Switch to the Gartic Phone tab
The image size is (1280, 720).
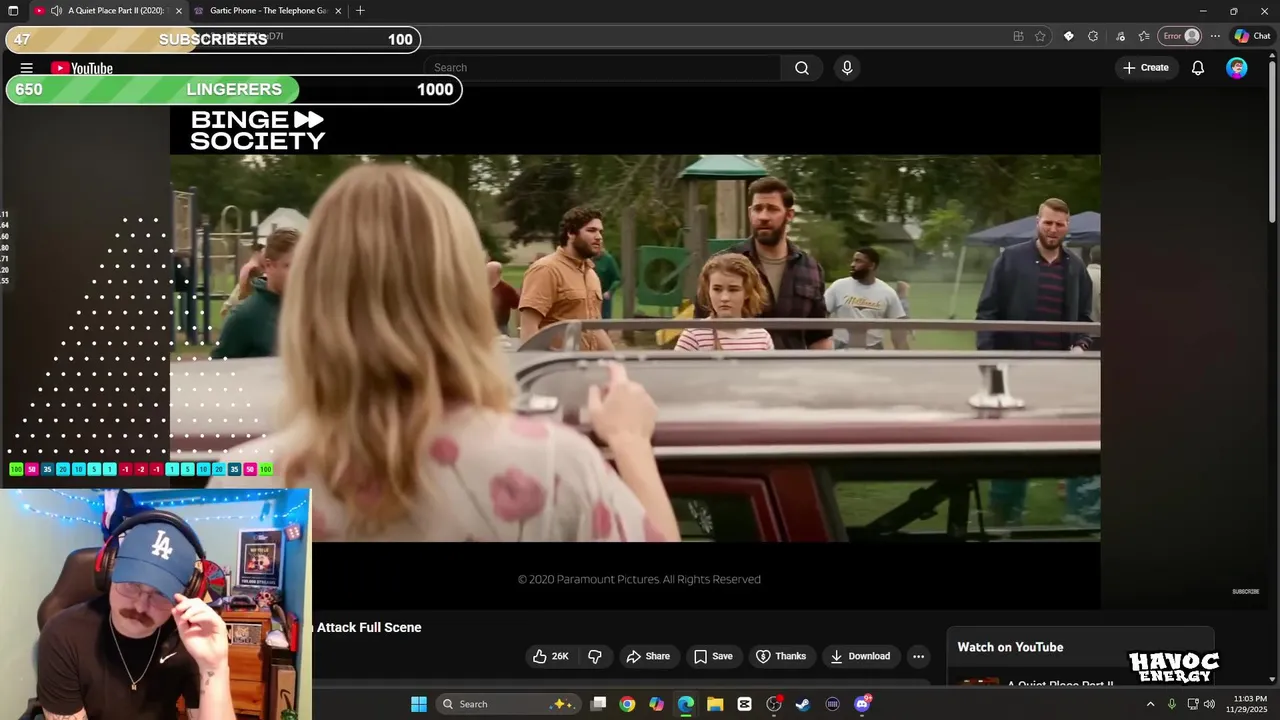coord(268,11)
